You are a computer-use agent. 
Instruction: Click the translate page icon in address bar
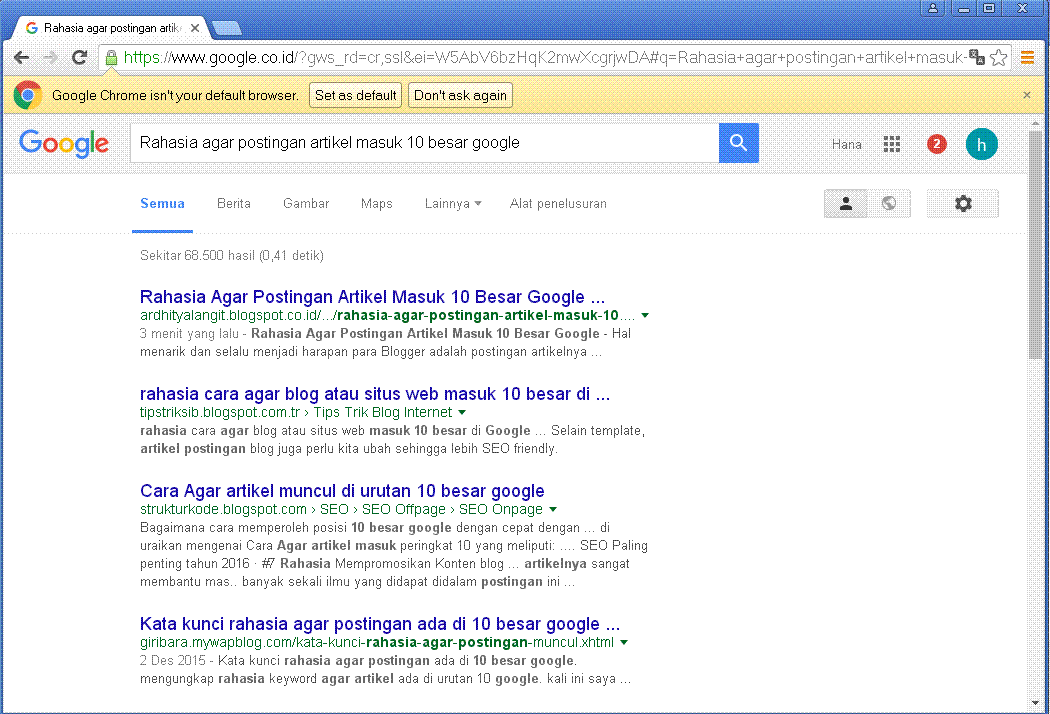click(x=977, y=58)
